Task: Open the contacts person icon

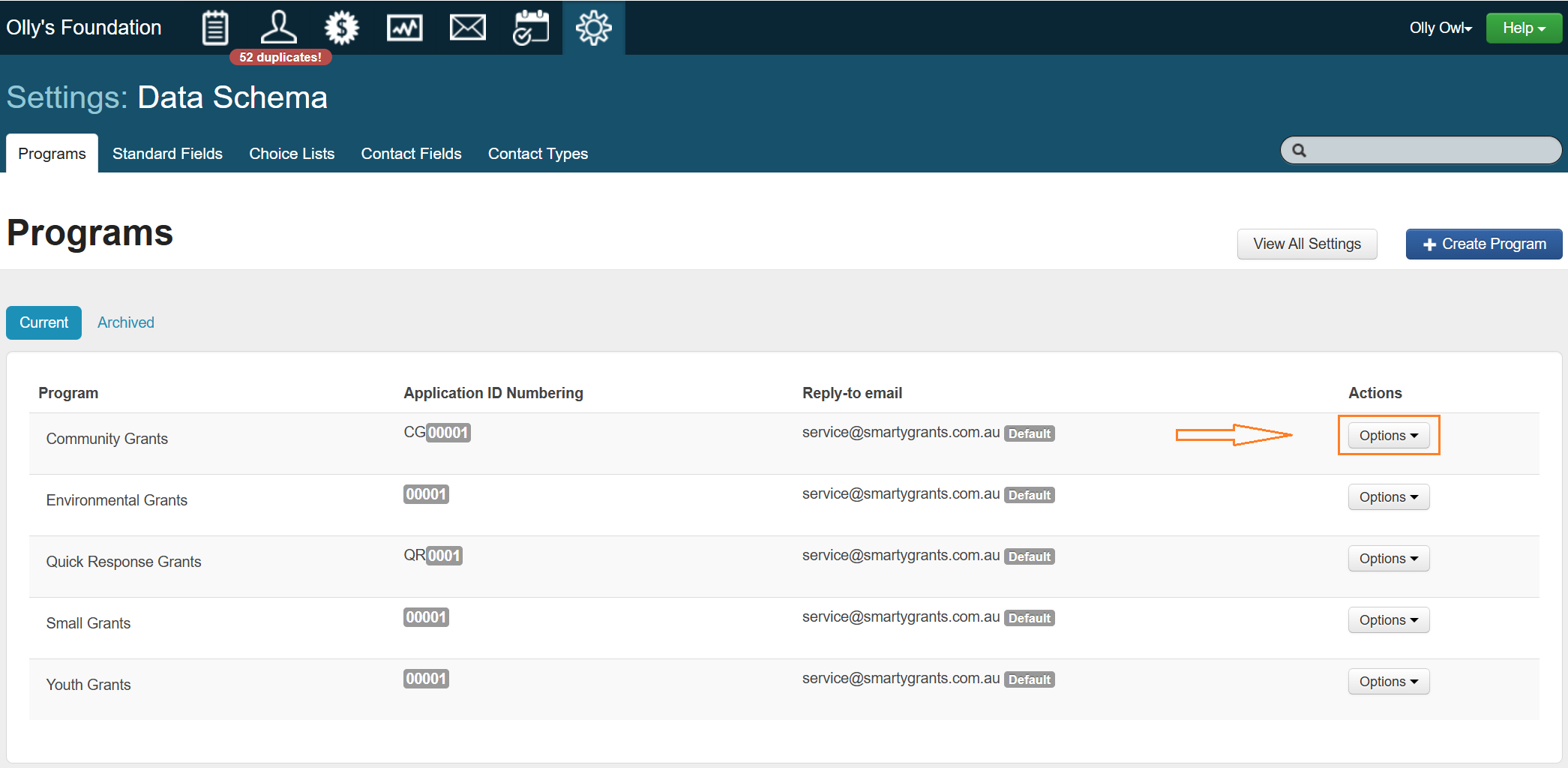Action: coord(278,28)
